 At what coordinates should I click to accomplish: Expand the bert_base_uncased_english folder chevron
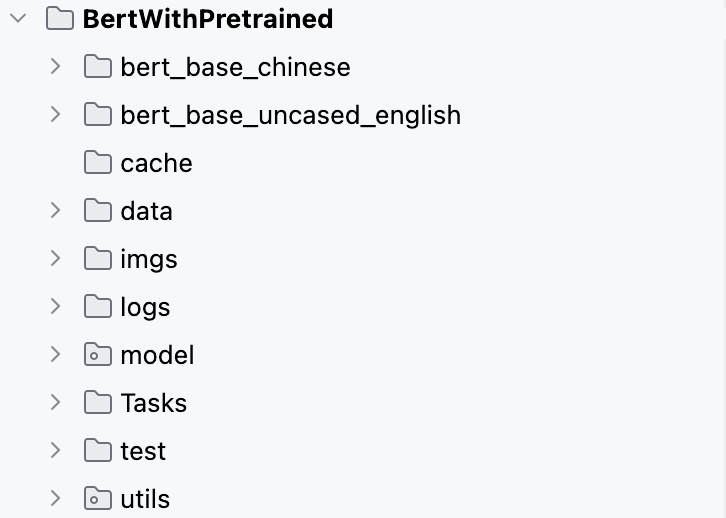coord(56,115)
